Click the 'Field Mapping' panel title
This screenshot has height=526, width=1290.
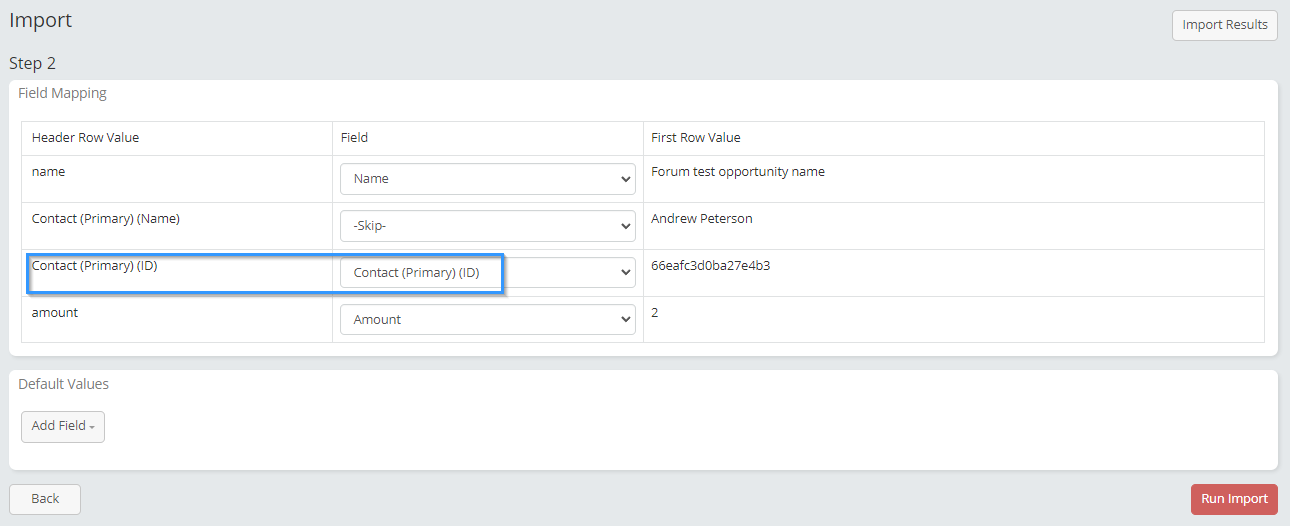tap(62, 94)
